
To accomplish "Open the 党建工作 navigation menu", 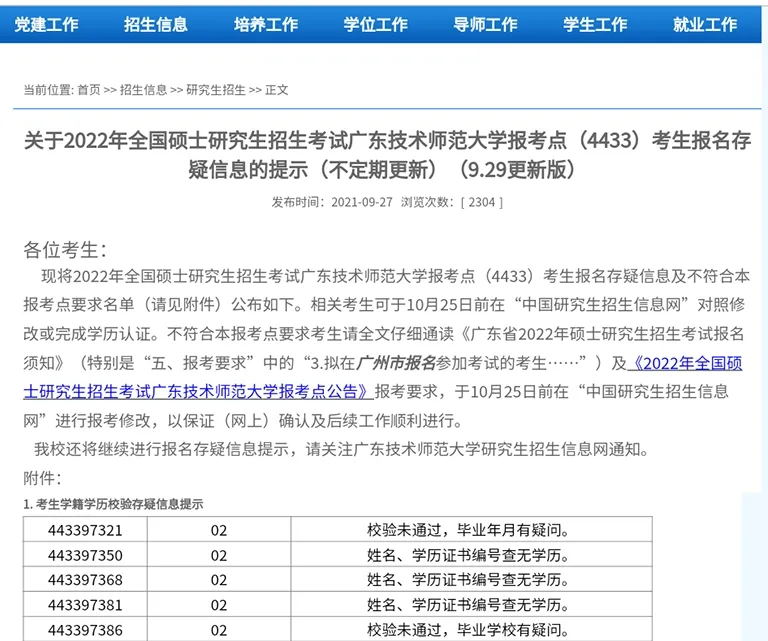I will 47,24.
